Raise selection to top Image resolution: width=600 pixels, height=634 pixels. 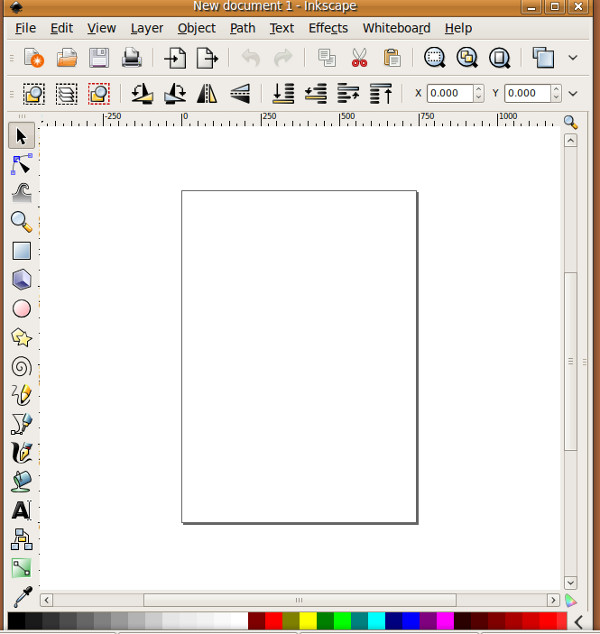pos(381,94)
